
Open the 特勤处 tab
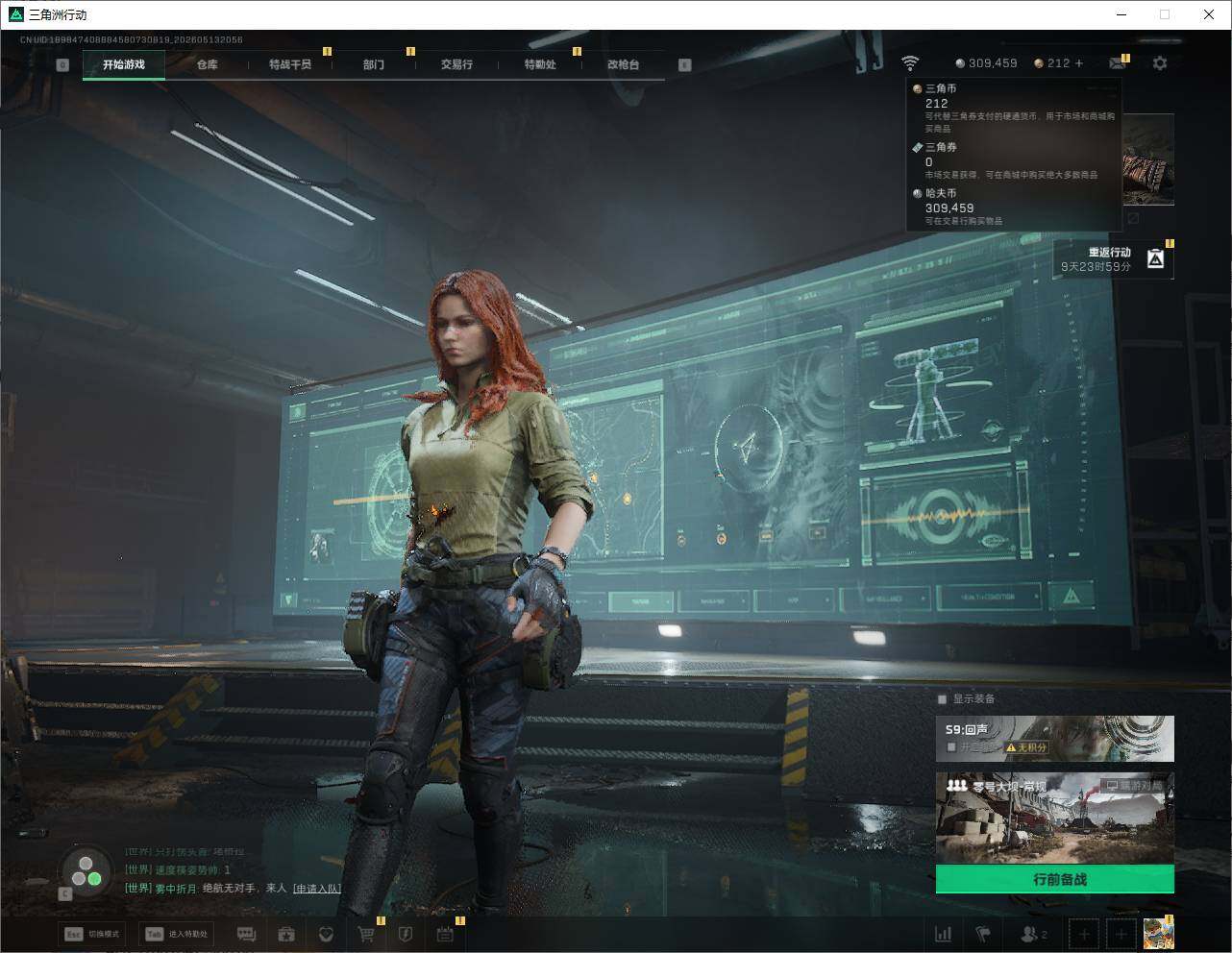540,64
